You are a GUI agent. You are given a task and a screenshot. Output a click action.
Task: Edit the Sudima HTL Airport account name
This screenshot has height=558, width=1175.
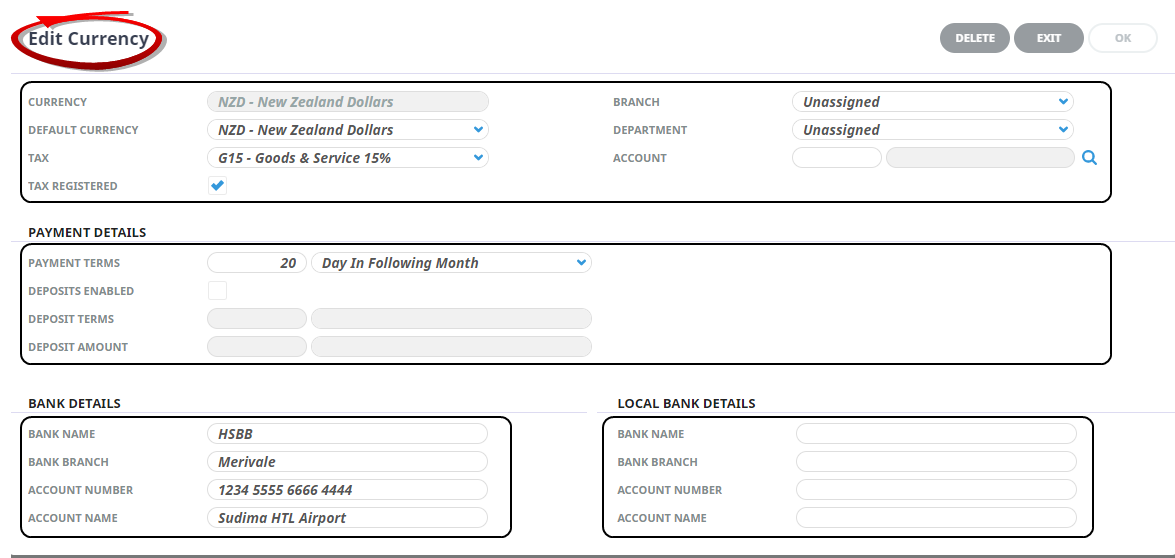point(347,518)
